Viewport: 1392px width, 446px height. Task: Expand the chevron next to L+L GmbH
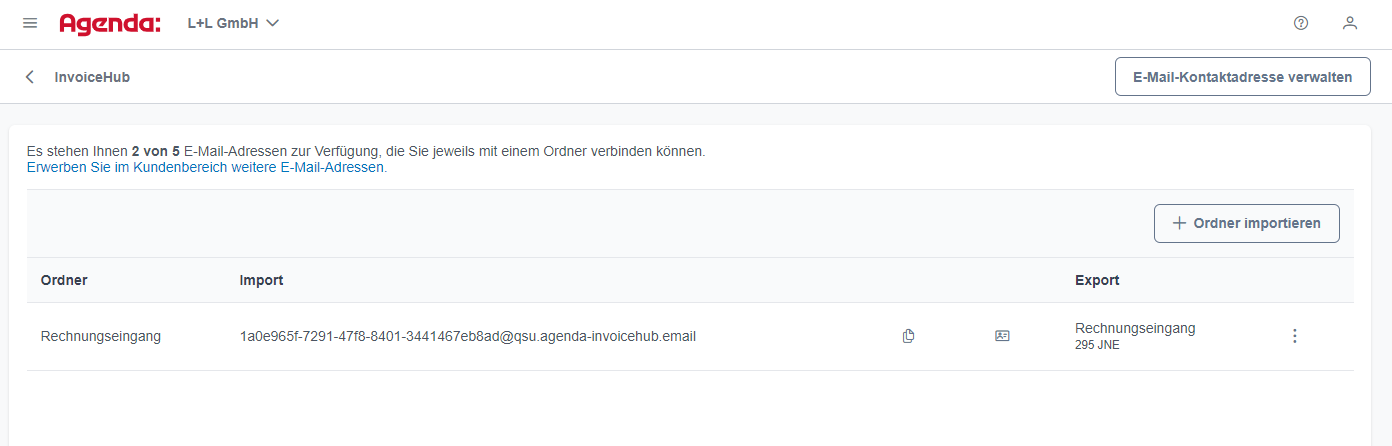click(273, 23)
